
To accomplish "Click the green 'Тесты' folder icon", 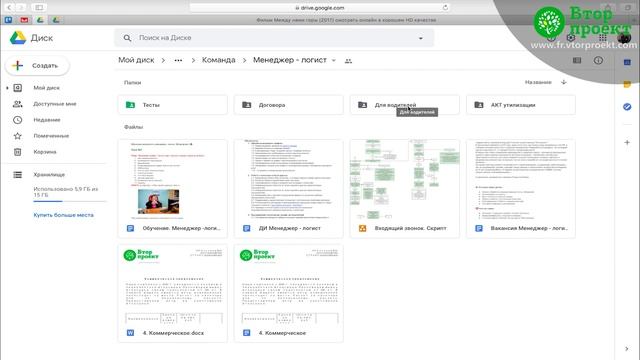I will (x=130, y=105).
